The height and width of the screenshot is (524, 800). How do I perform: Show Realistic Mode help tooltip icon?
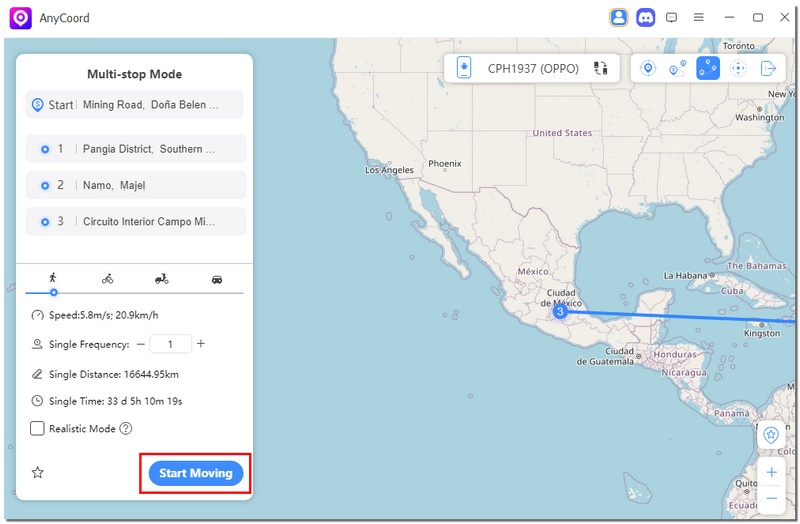tap(126, 428)
